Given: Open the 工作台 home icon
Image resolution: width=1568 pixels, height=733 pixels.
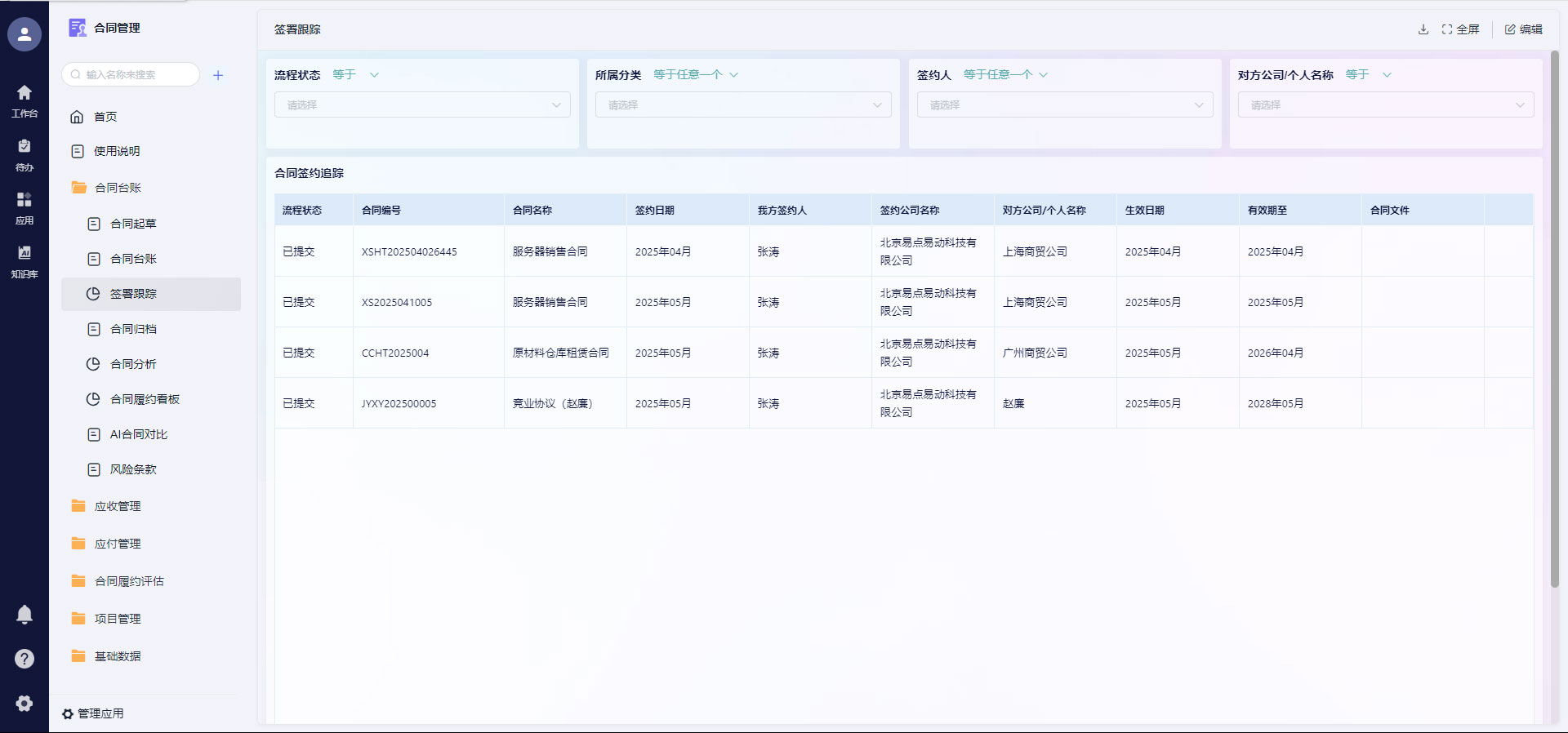Looking at the screenshot, I should point(24,100).
